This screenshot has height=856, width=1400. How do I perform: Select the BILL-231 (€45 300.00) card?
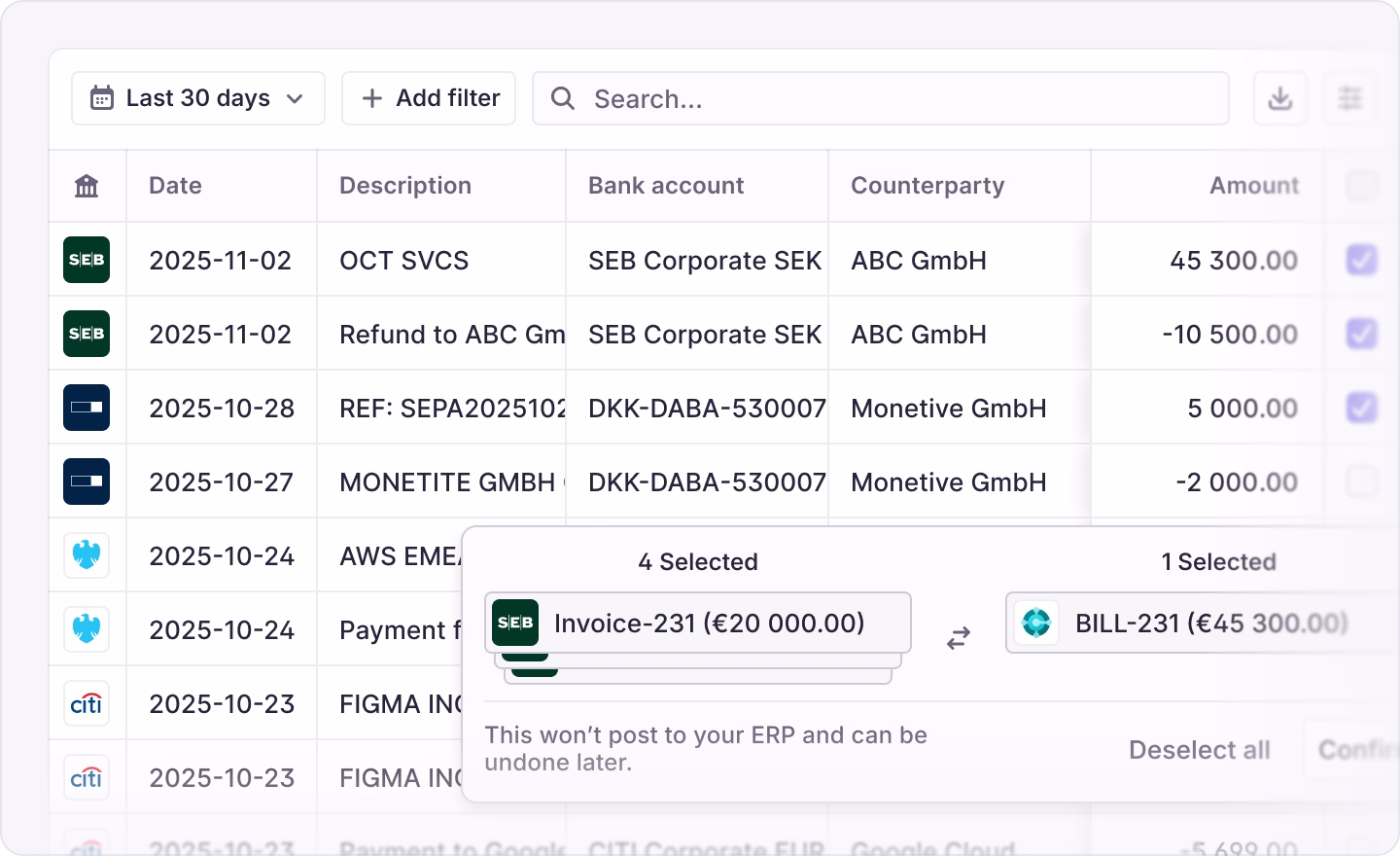tap(1203, 623)
